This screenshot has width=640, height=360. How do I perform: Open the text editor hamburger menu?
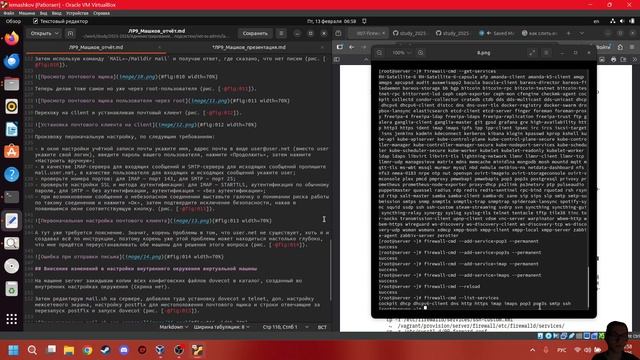coord(281,33)
